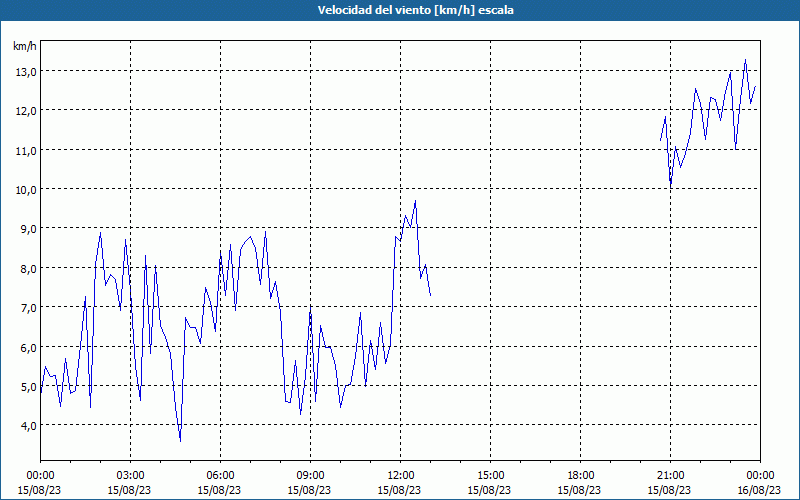Pick the 7,0 y-axis value
This screenshot has width=800, height=500.
pyautogui.click(x=28, y=308)
